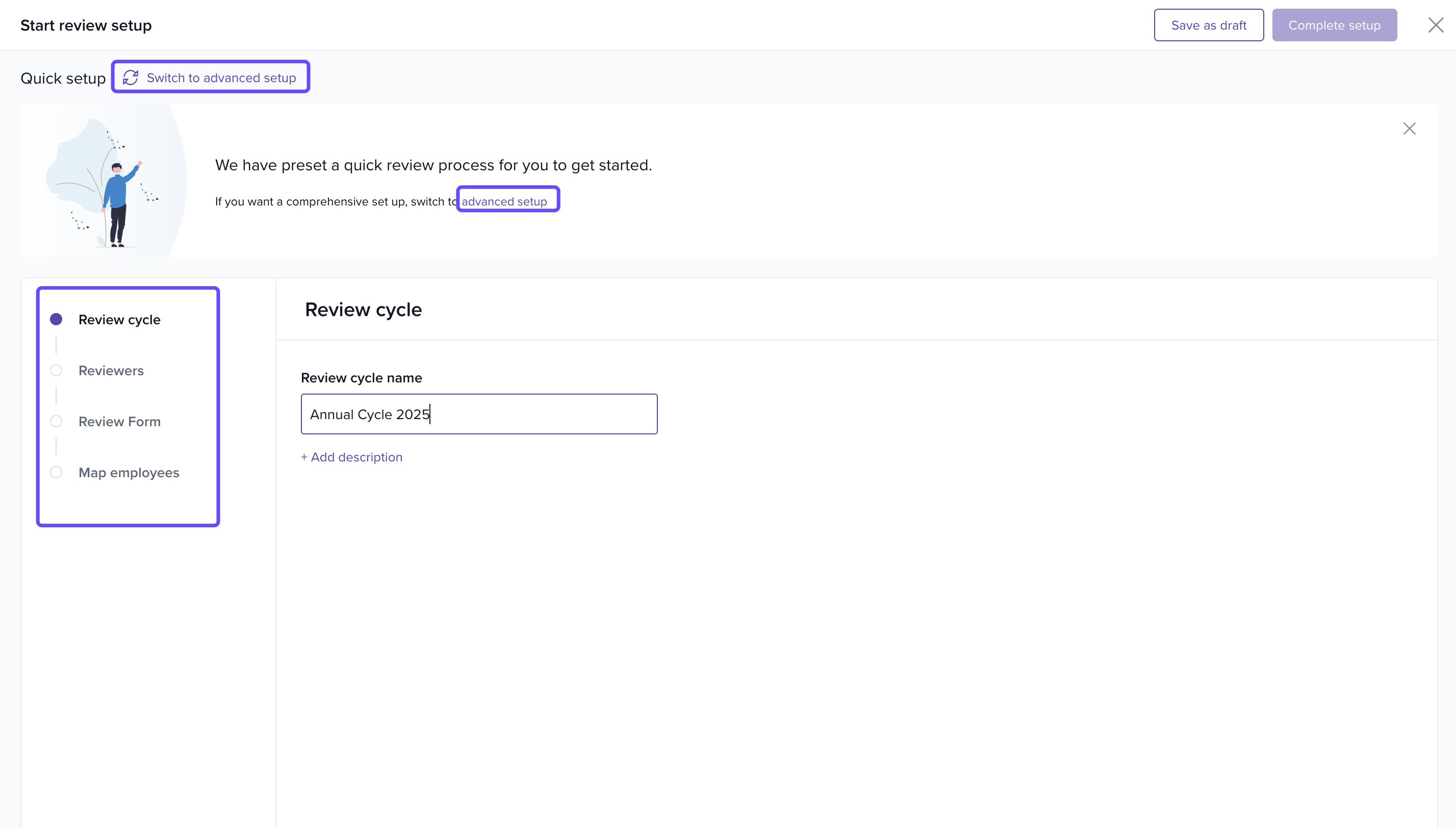This screenshot has width=1456, height=828.
Task: Select the Review cycle step circle
Action: [x=56, y=319]
